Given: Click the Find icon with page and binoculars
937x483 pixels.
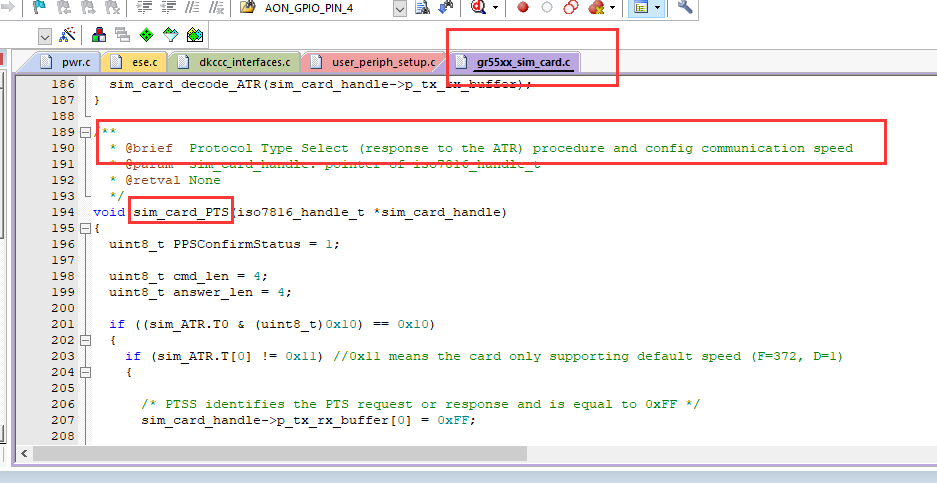Looking at the screenshot, I should 422,7.
